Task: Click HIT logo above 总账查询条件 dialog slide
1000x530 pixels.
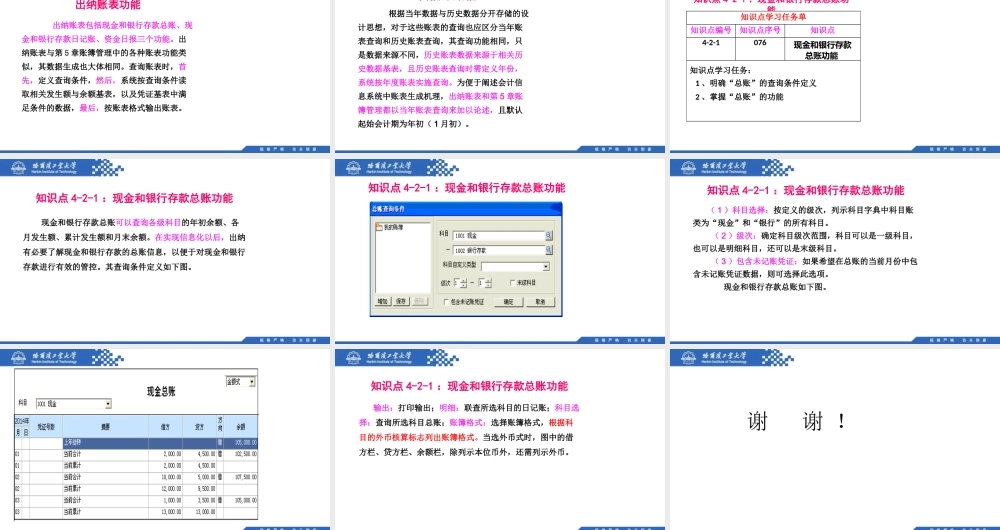Action: pyautogui.click(x=353, y=168)
